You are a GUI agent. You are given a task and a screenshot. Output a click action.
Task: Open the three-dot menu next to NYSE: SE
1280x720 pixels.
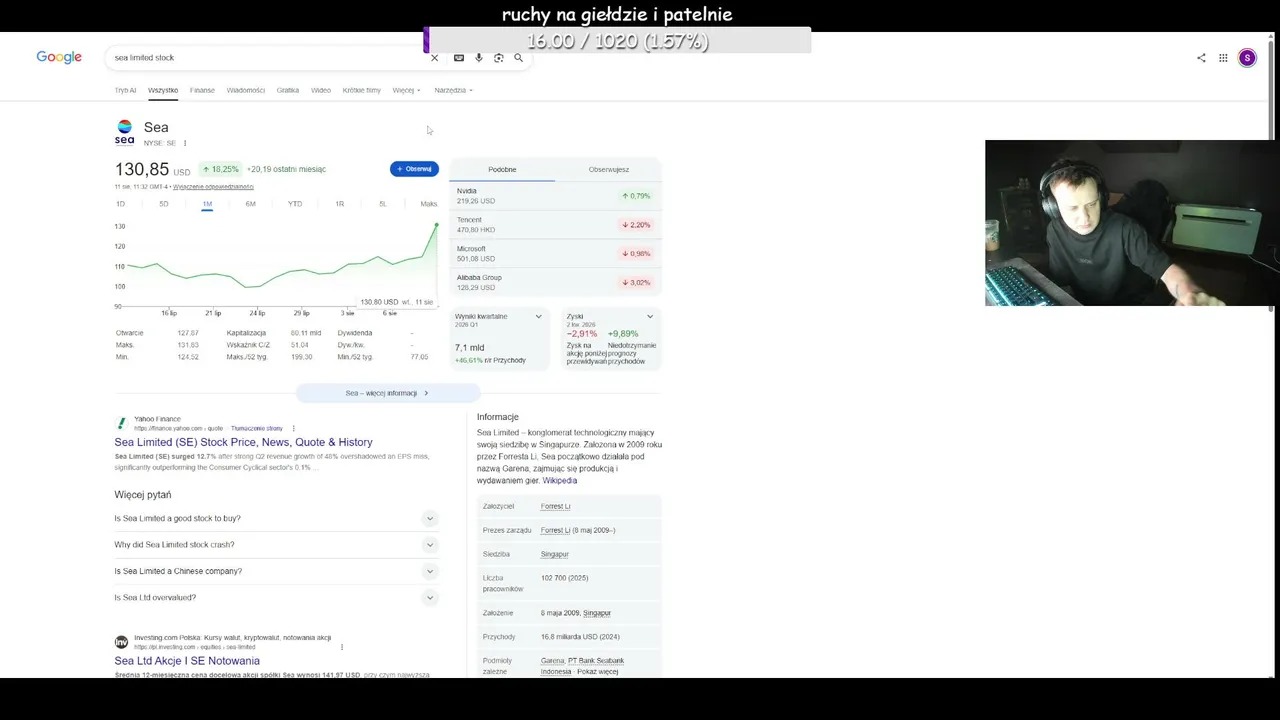[185, 143]
